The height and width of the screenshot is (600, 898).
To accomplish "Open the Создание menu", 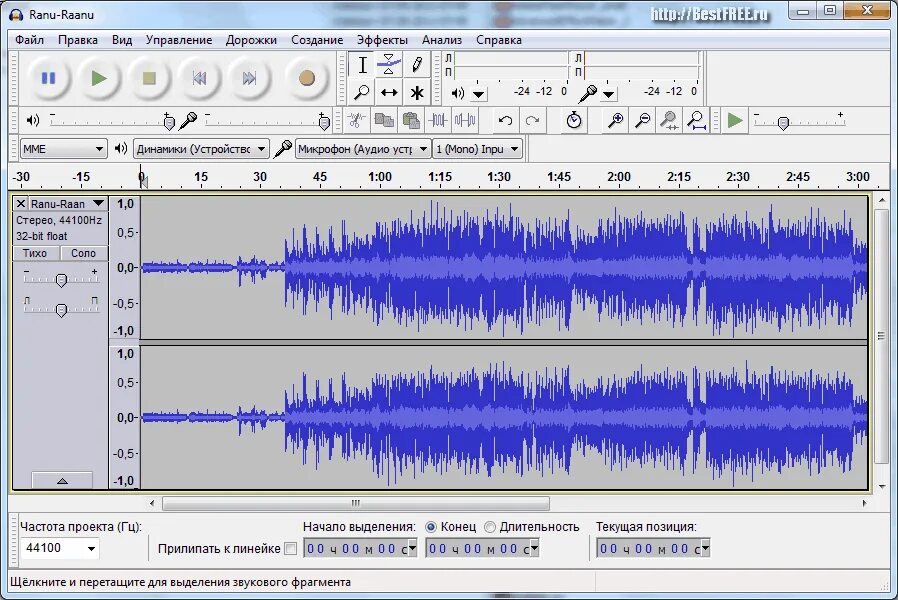I will (317, 40).
